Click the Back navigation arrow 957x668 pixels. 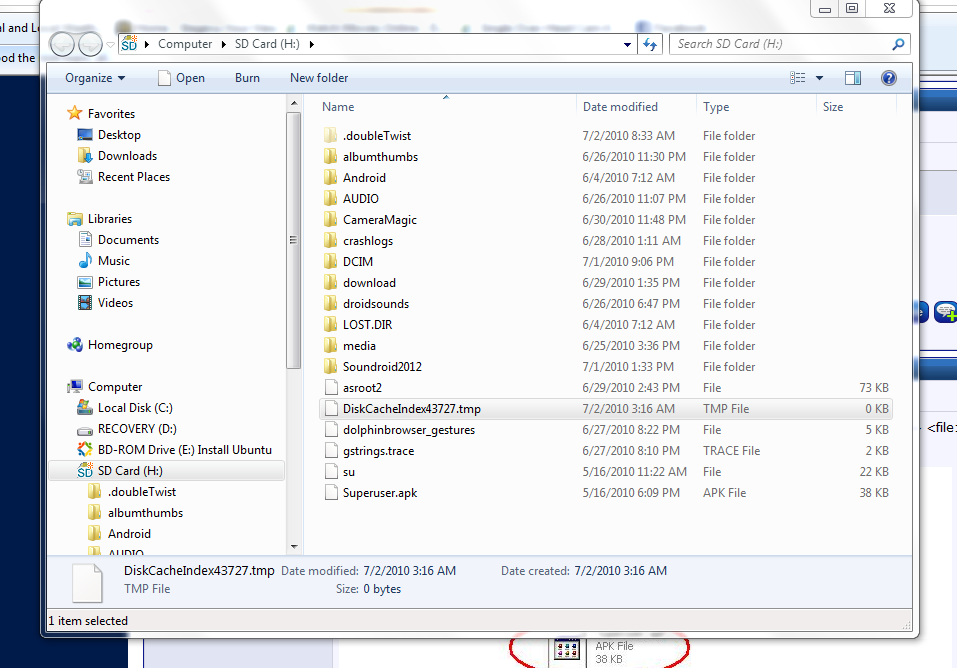(62, 44)
